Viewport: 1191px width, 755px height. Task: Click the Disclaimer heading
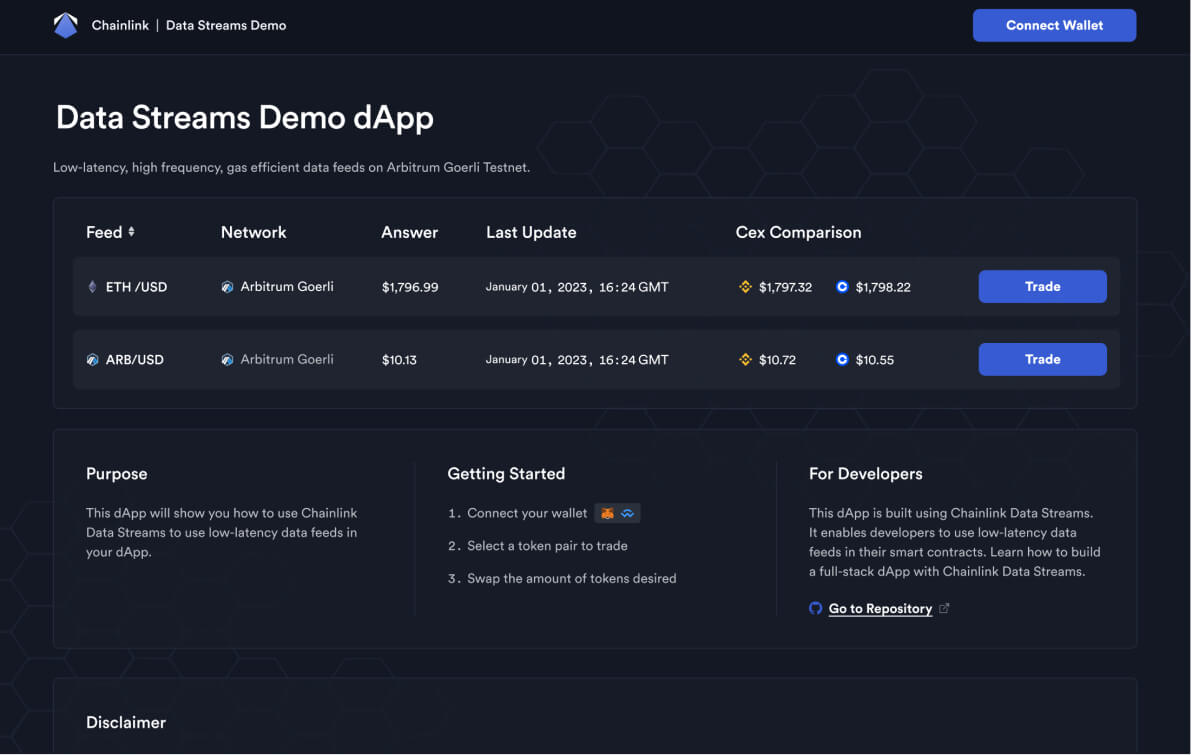click(x=125, y=723)
